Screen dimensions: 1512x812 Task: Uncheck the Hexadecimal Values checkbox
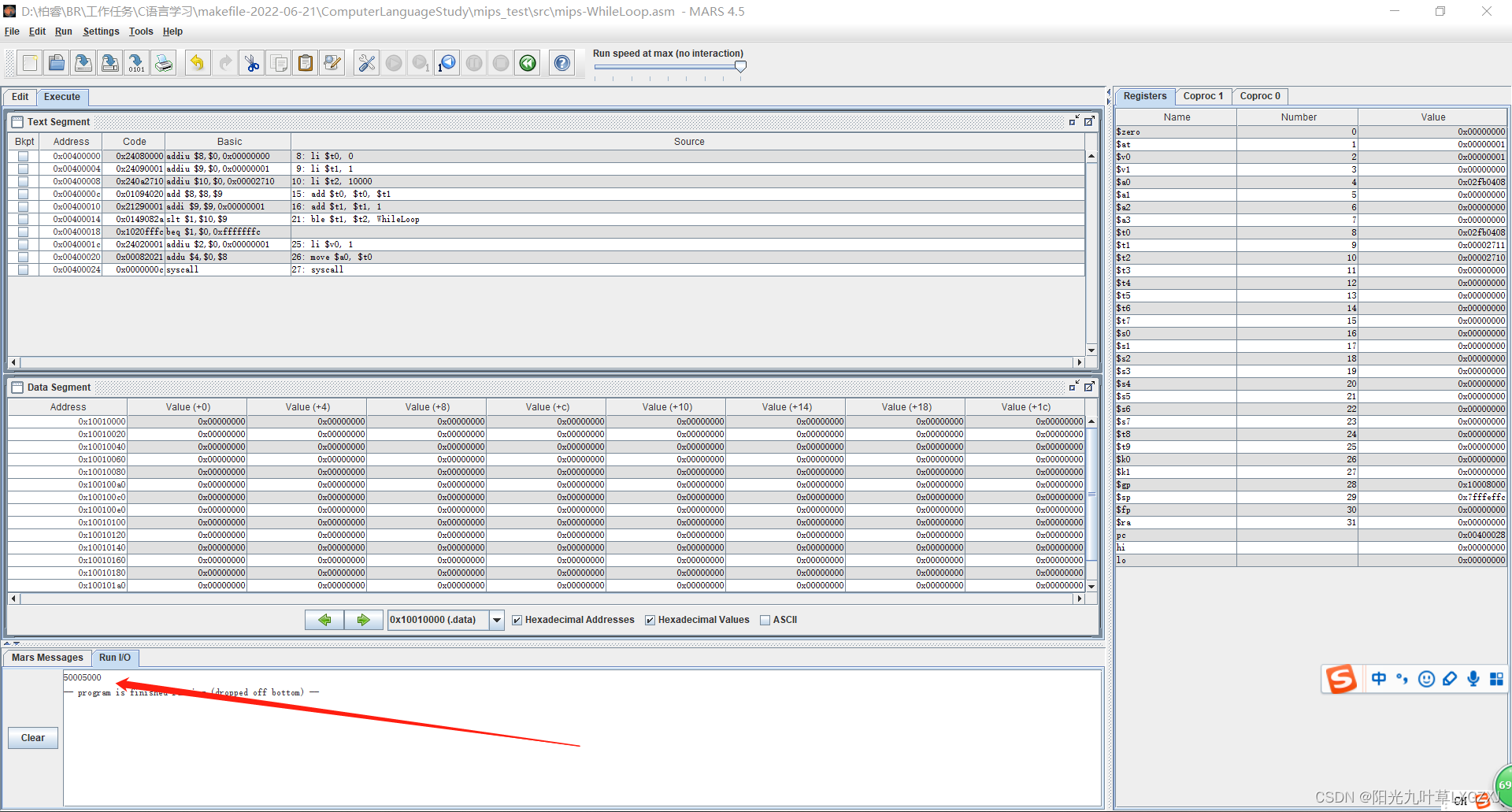(650, 621)
